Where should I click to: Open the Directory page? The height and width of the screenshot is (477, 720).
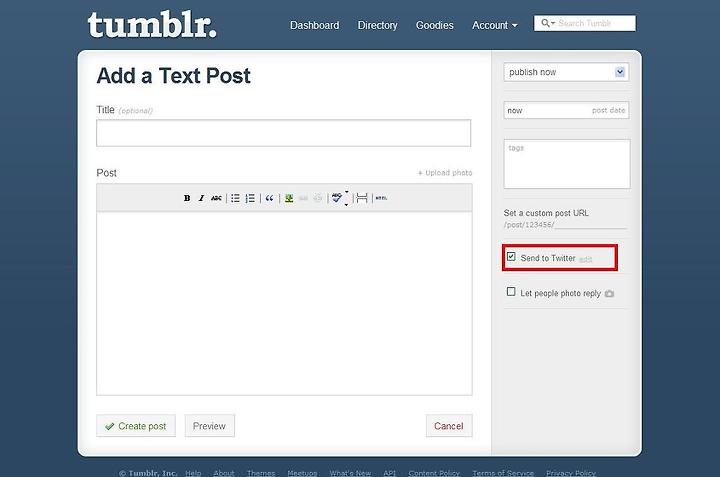click(x=377, y=25)
